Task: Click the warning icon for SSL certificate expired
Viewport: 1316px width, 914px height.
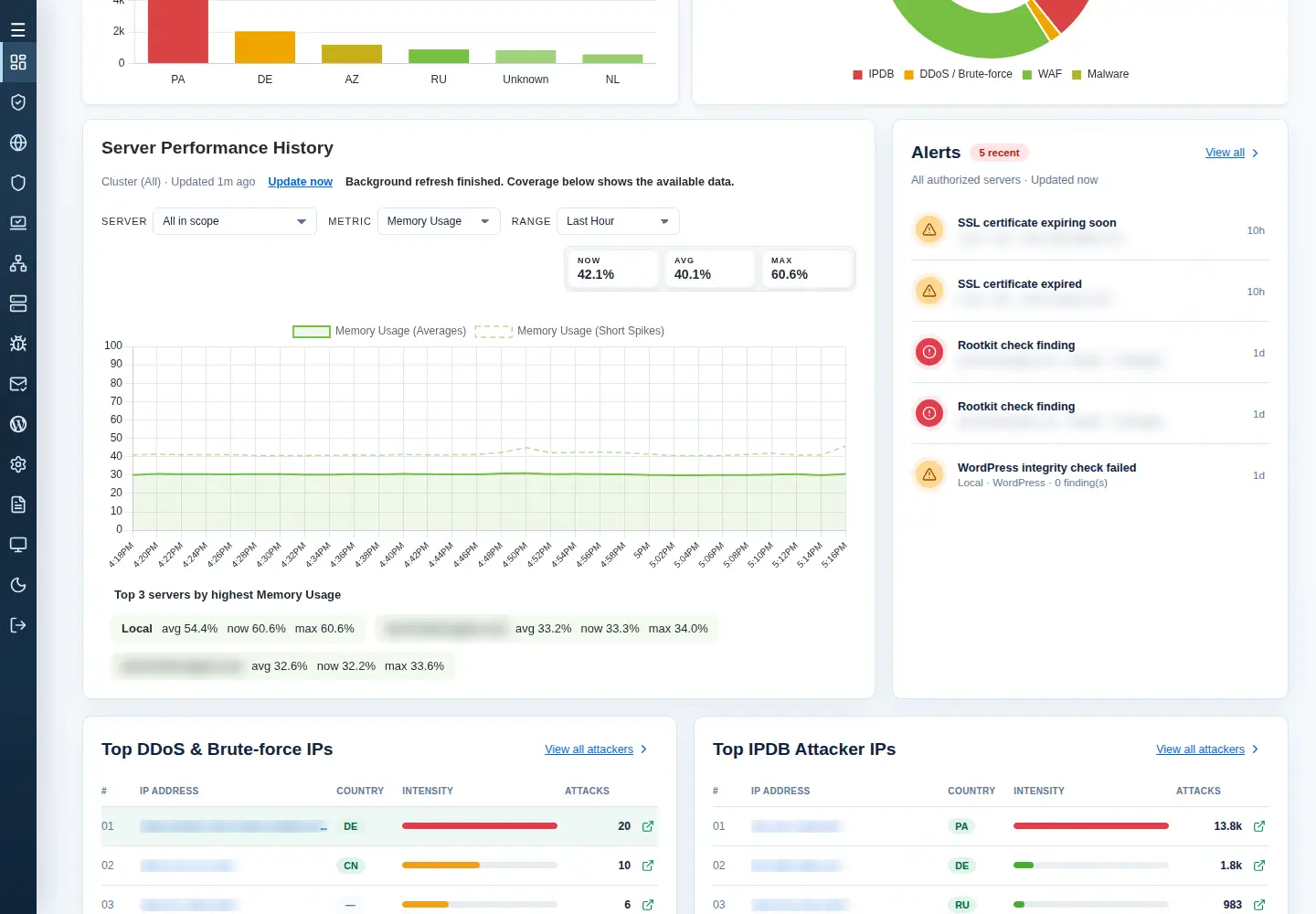Action: (x=929, y=291)
